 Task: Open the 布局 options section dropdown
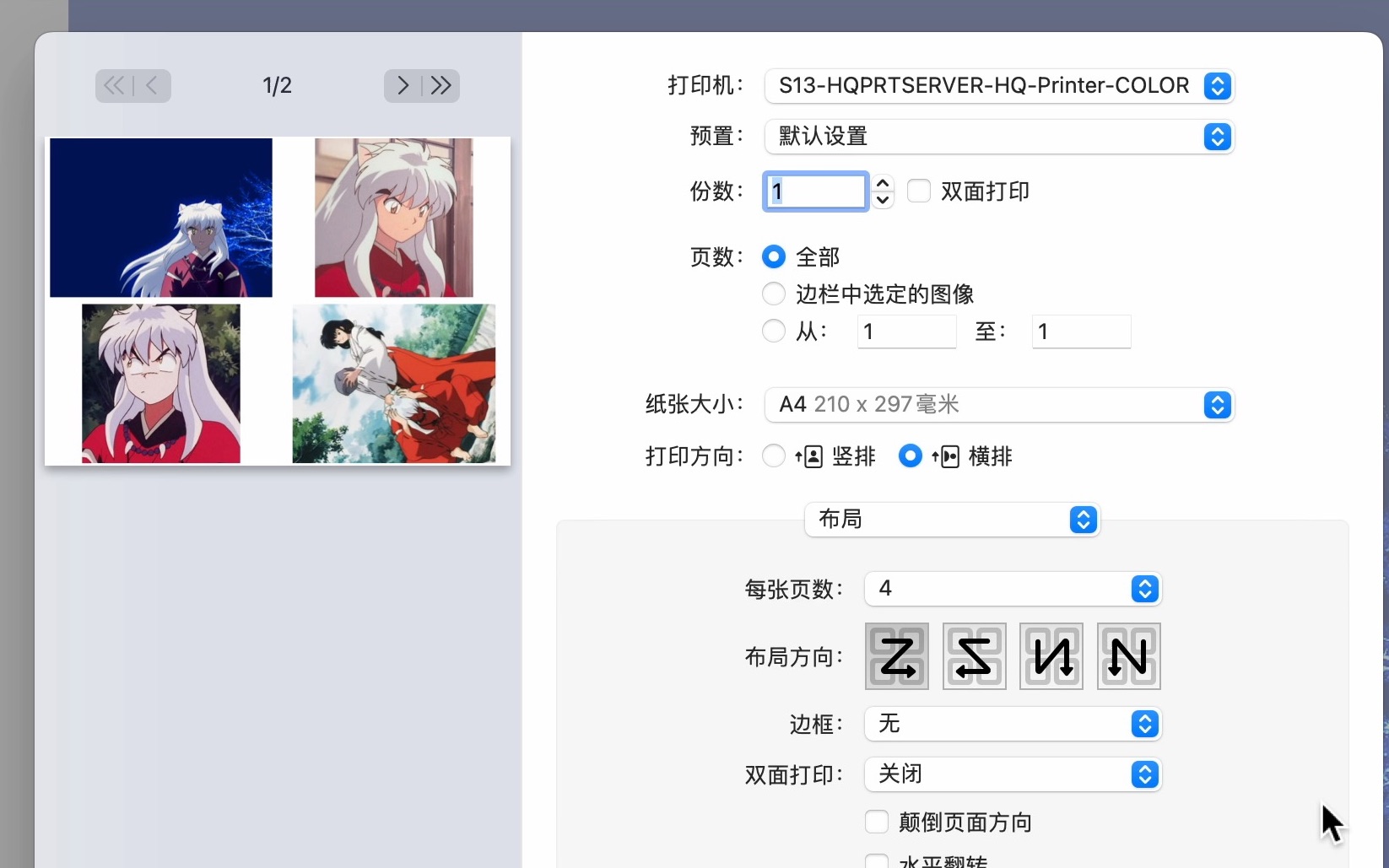click(952, 520)
